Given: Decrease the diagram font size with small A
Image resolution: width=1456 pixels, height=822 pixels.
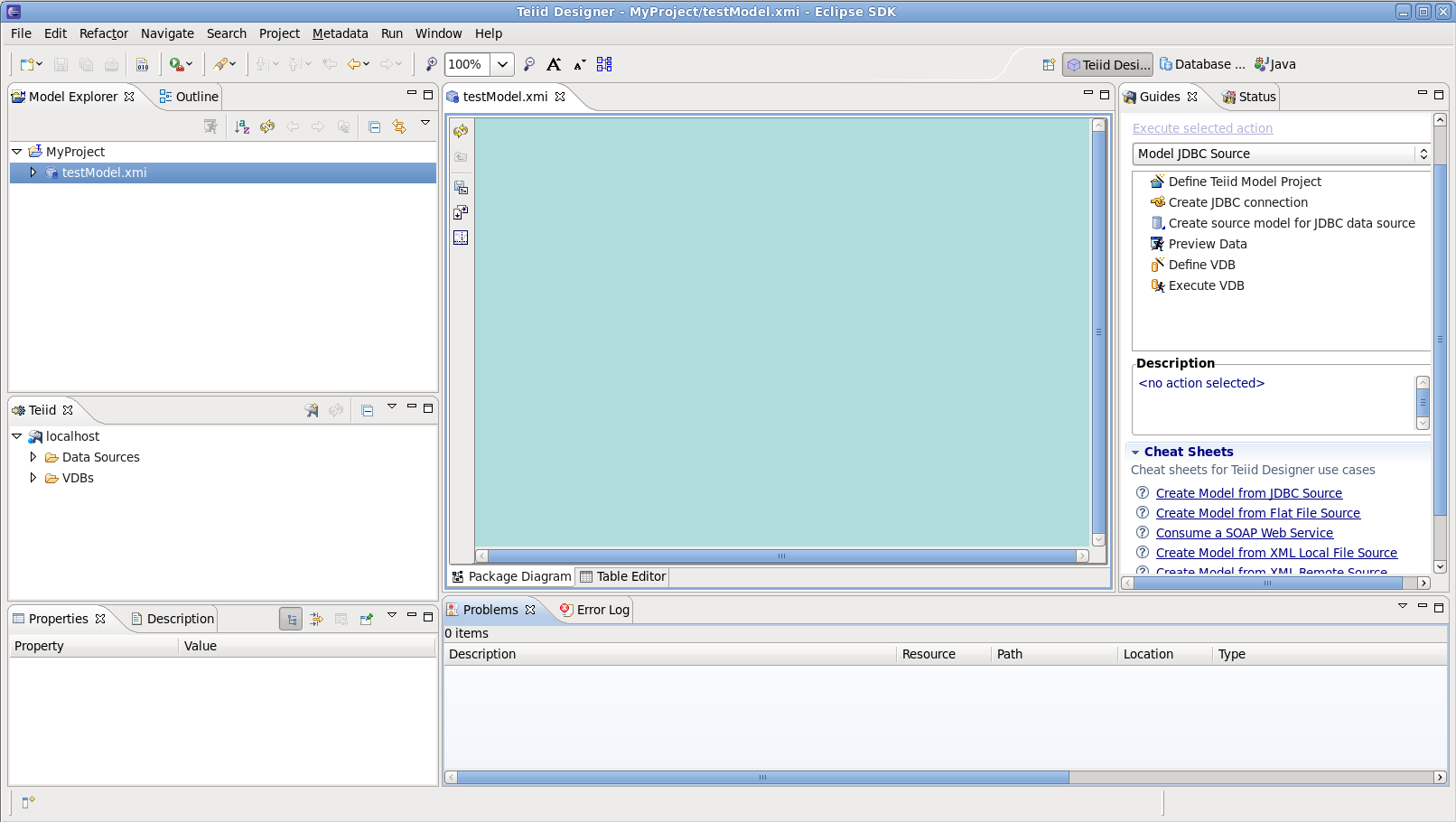Looking at the screenshot, I should (x=580, y=64).
